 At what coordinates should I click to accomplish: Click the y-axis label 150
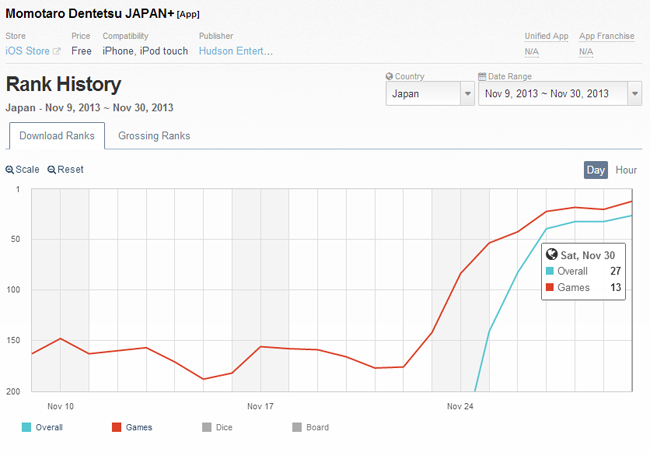(13, 340)
